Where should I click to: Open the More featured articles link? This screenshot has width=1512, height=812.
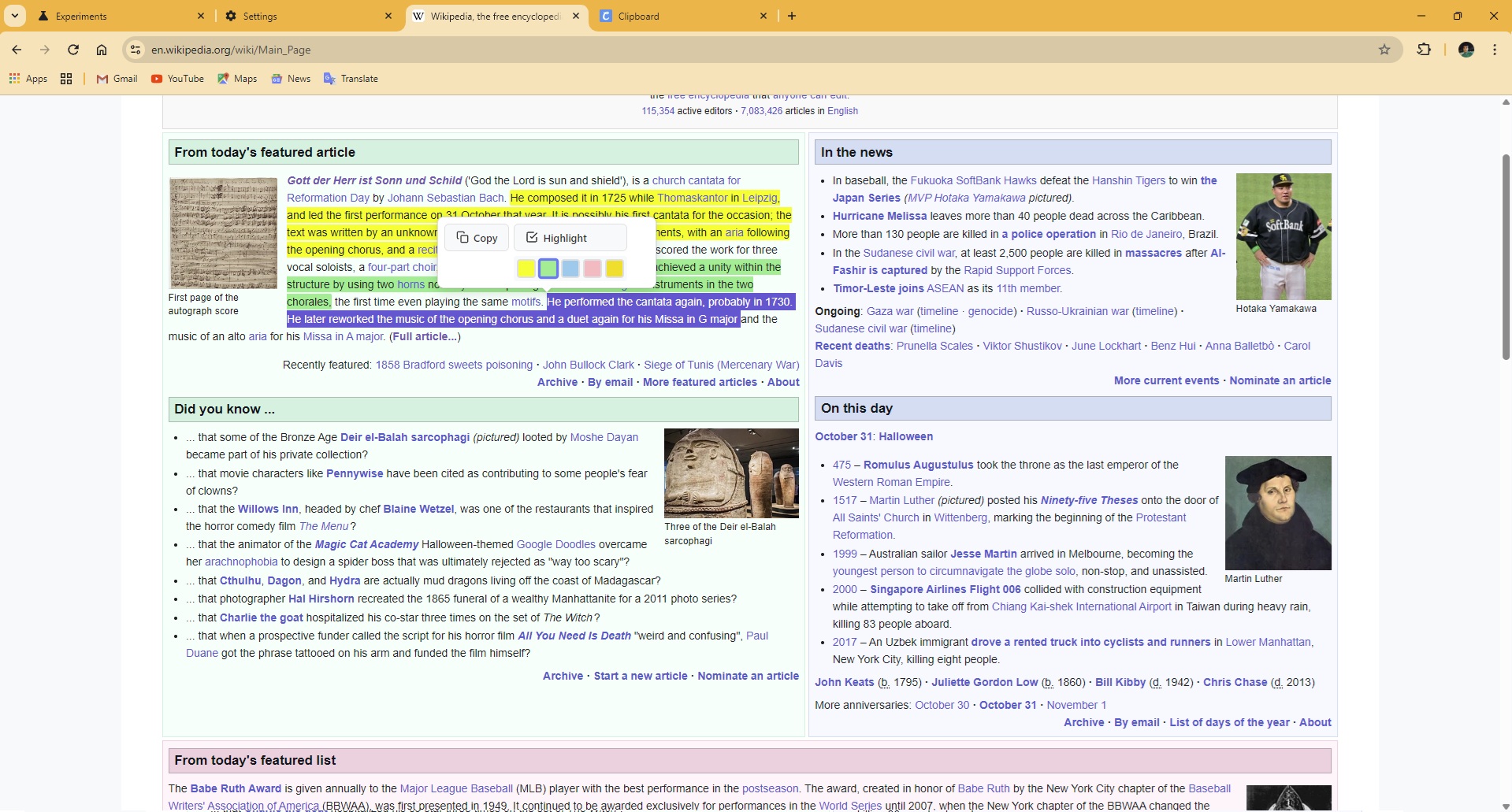(x=700, y=382)
